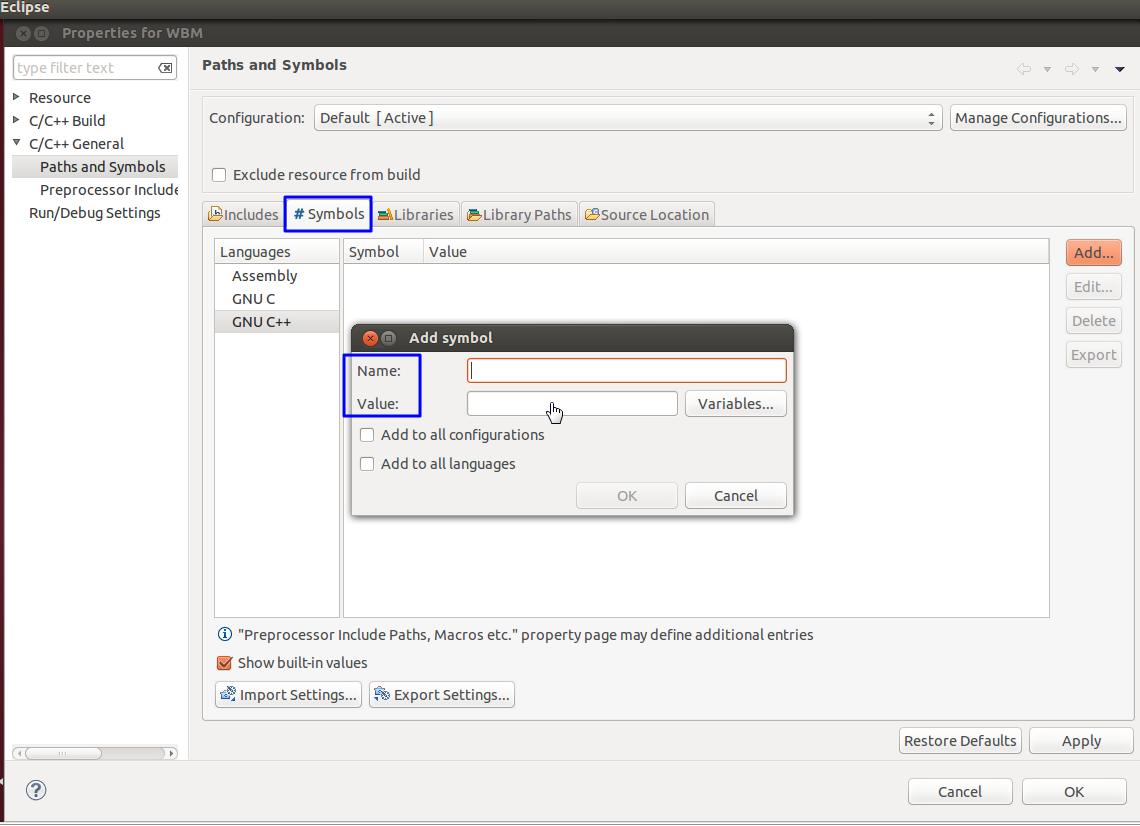Toggle Exclude resource from build checkbox

[x=219, y=175]
